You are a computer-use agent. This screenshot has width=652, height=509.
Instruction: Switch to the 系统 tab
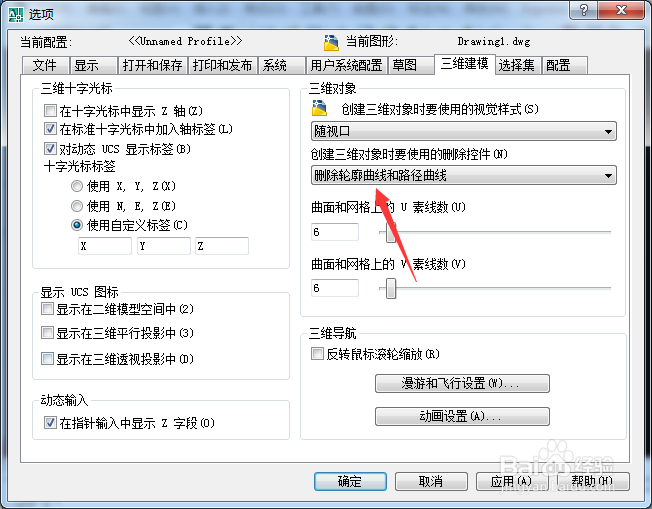[x=282, y=66]
